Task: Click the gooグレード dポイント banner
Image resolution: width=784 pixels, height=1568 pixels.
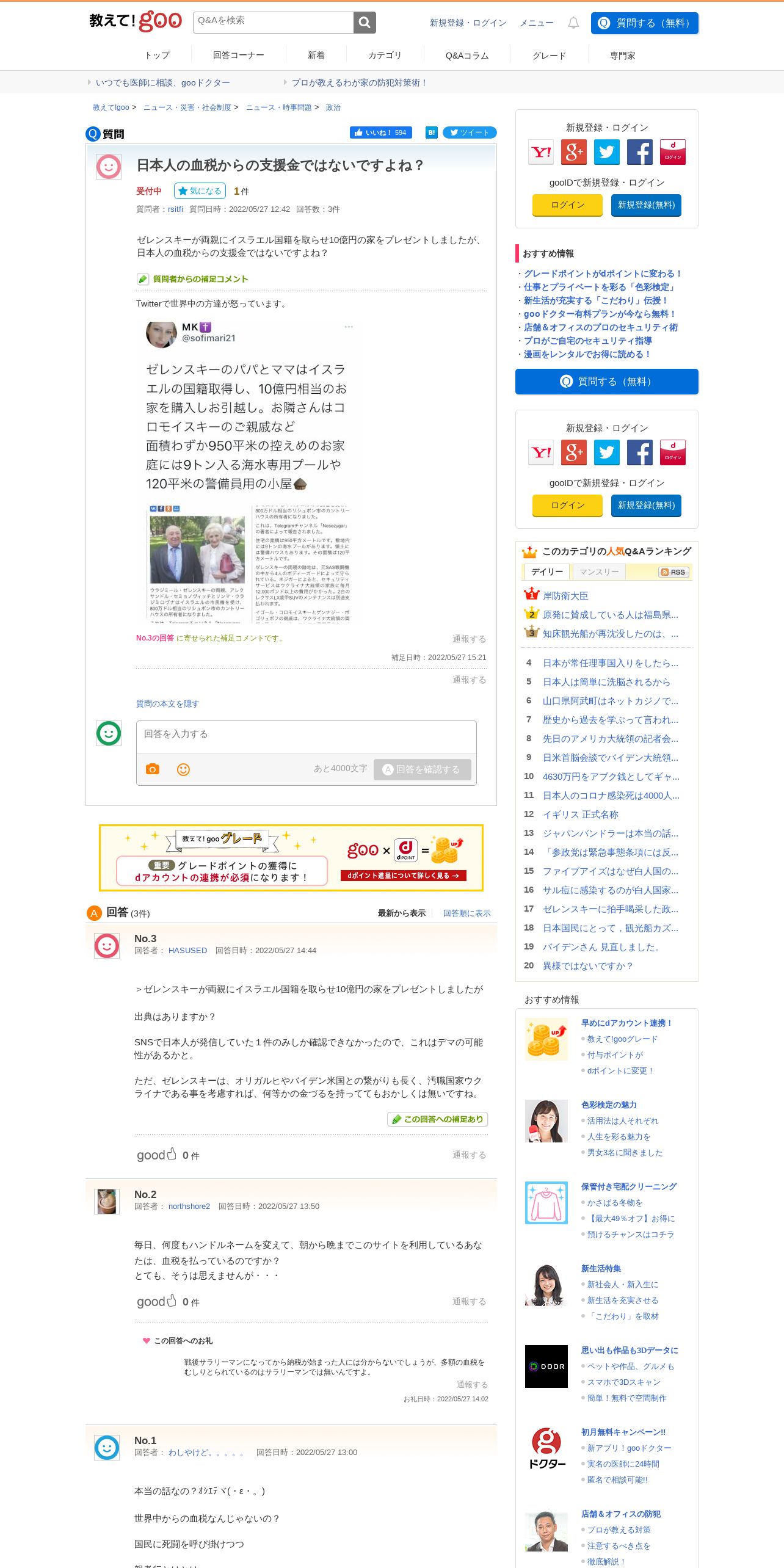Action: click(291, 858)
